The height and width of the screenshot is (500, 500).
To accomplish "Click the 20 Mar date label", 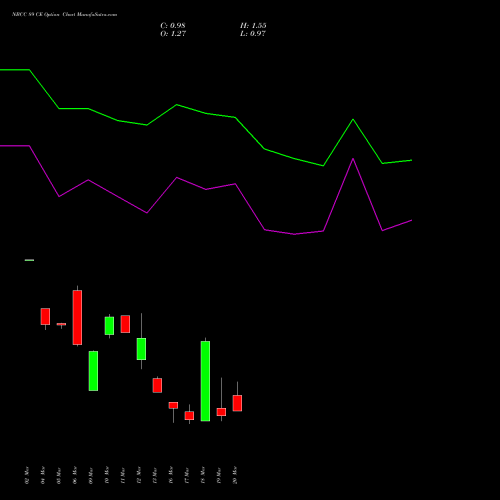I will tap(235, 475).
